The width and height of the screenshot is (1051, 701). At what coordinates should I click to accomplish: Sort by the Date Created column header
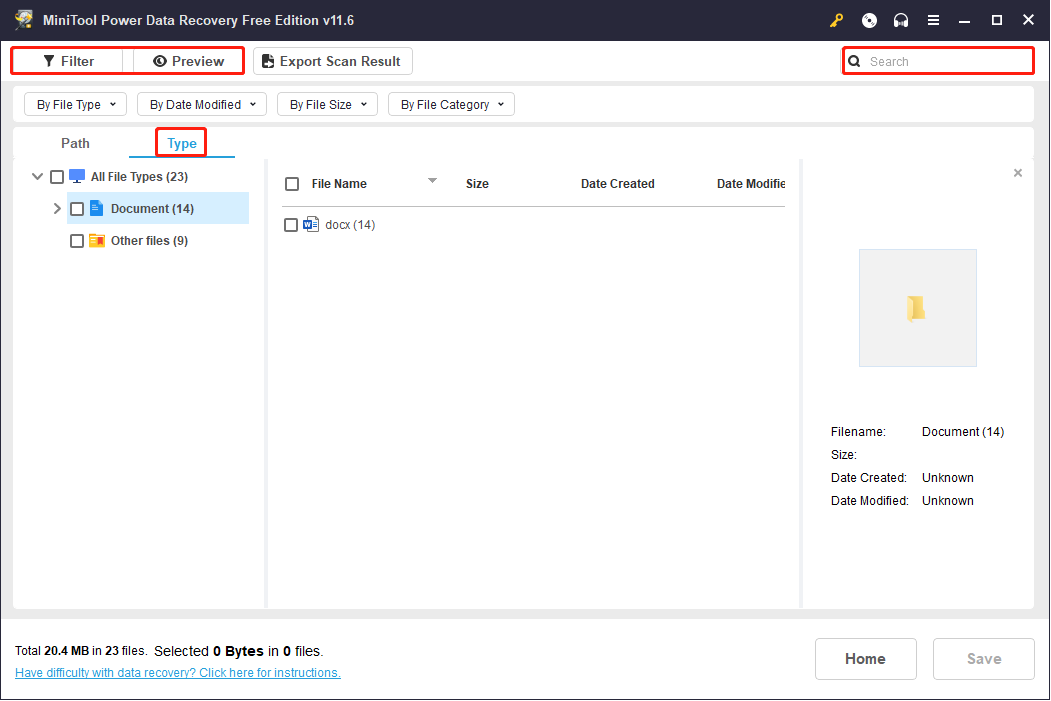(x=617, y=184)
